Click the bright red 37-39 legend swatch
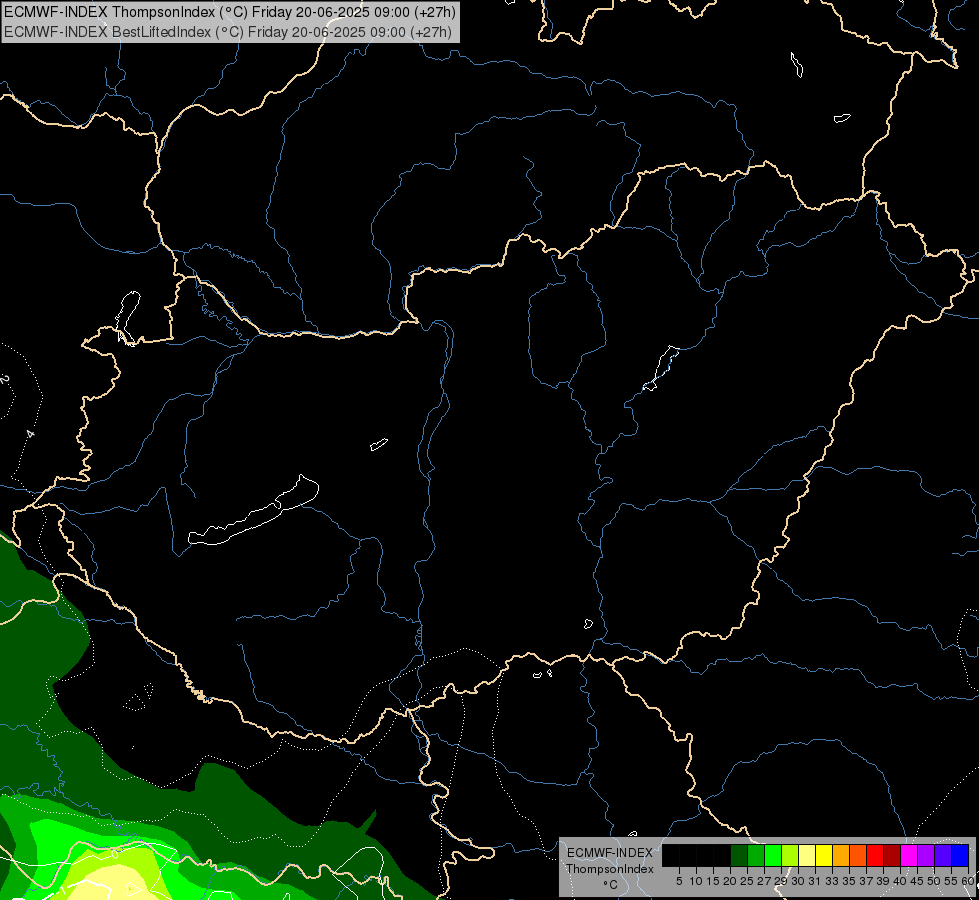Viewport: 979px width, 900px height. pos(875,856)
